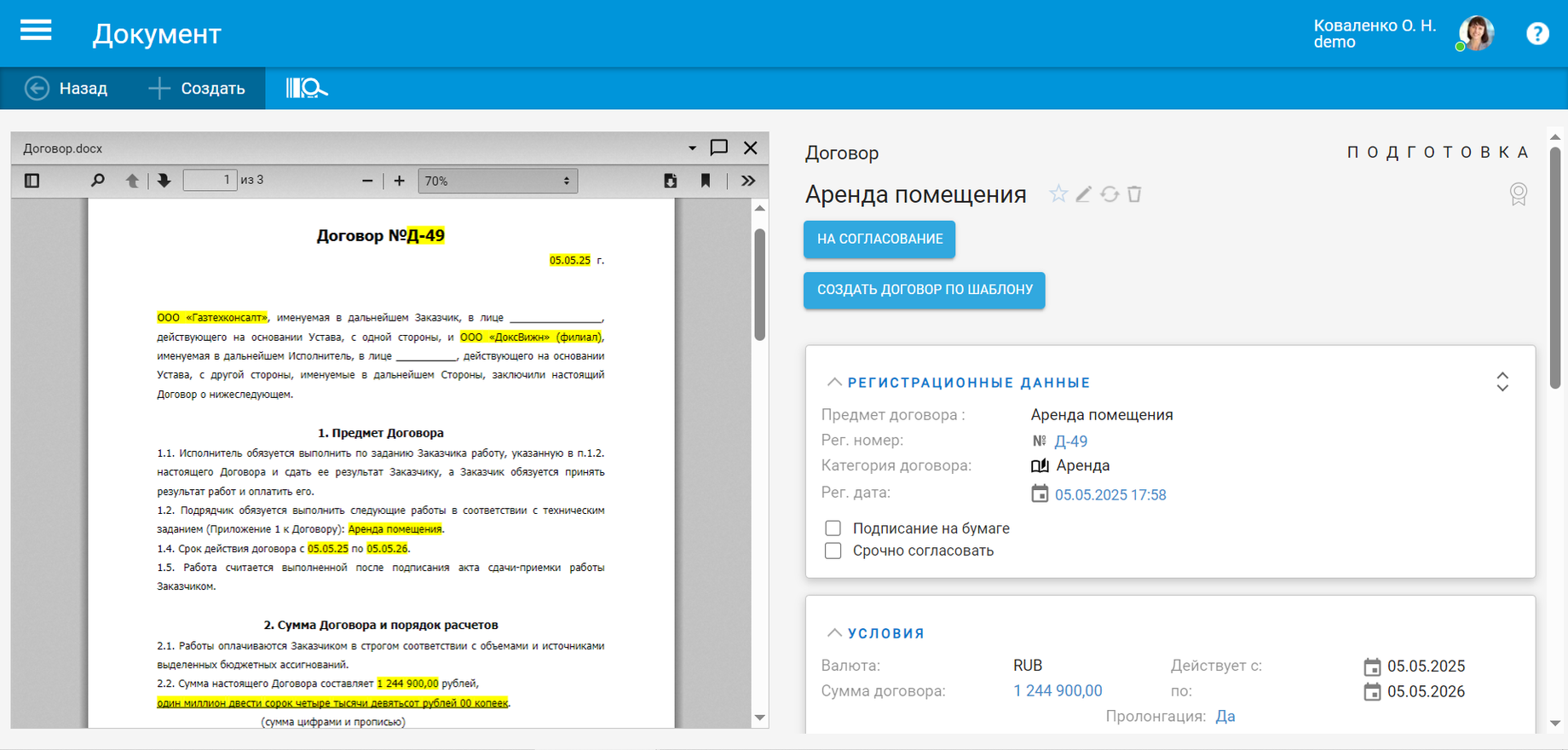Open the 70% zoom level dropdown
Image resolution: width=1568 pixels, height=750 pixels.
pos(498,181)
